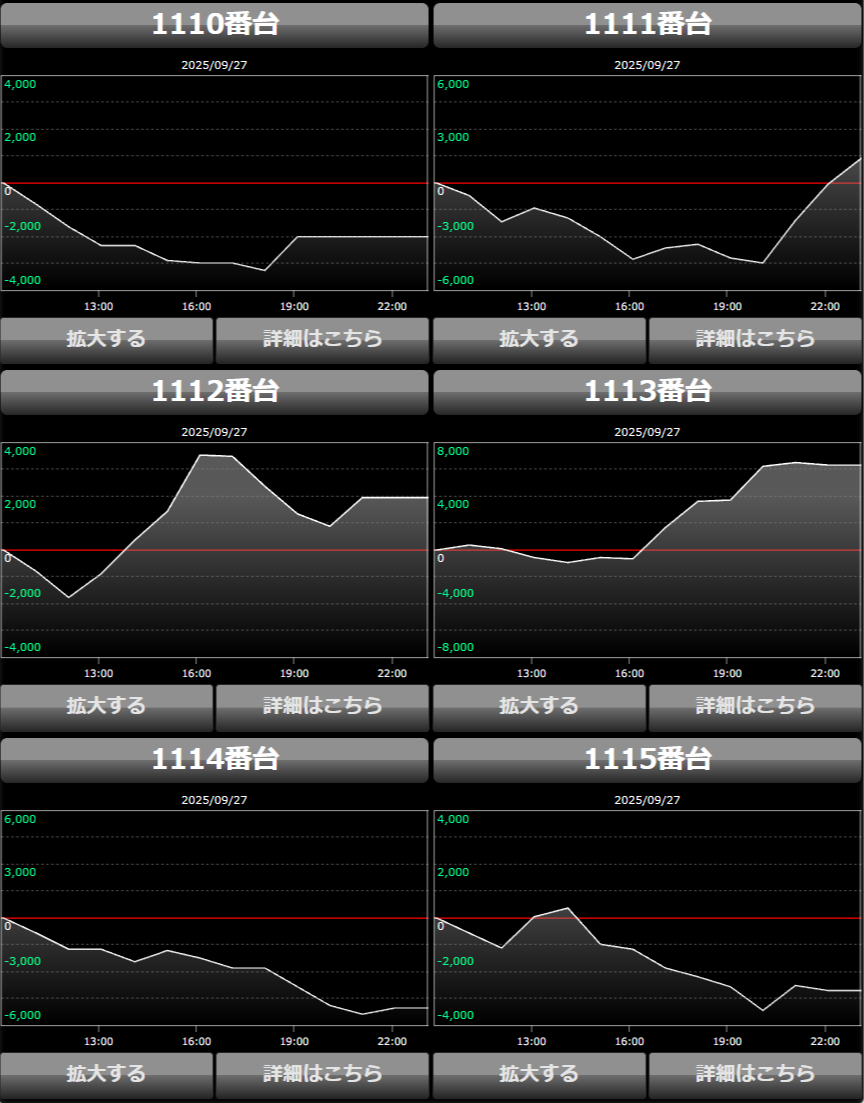This screenshot has width=864, height=1103.
Task: Click the 22:00 time label under chart 1115
Action: pyautogui.click(x=825, y=1042)
